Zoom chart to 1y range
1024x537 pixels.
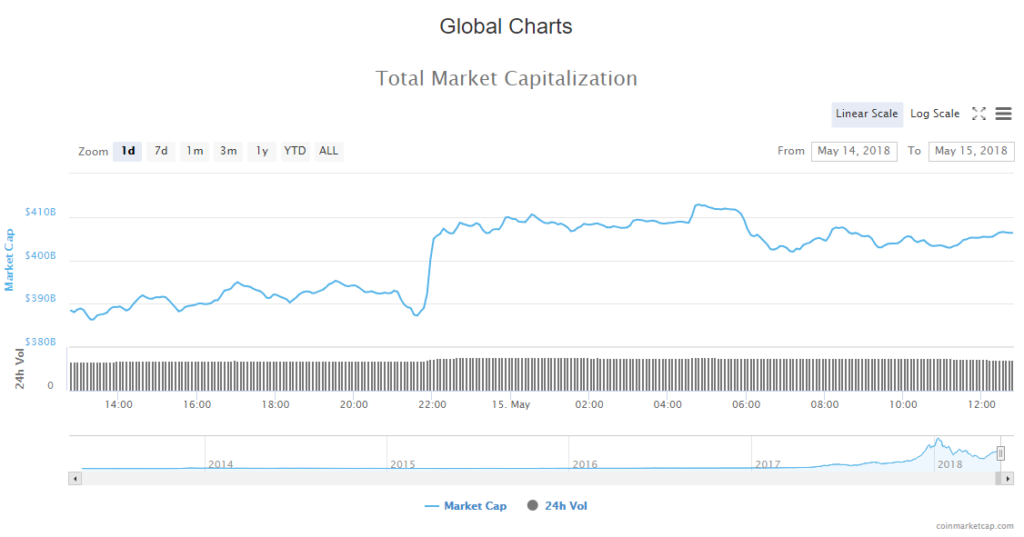pos(262,151)
